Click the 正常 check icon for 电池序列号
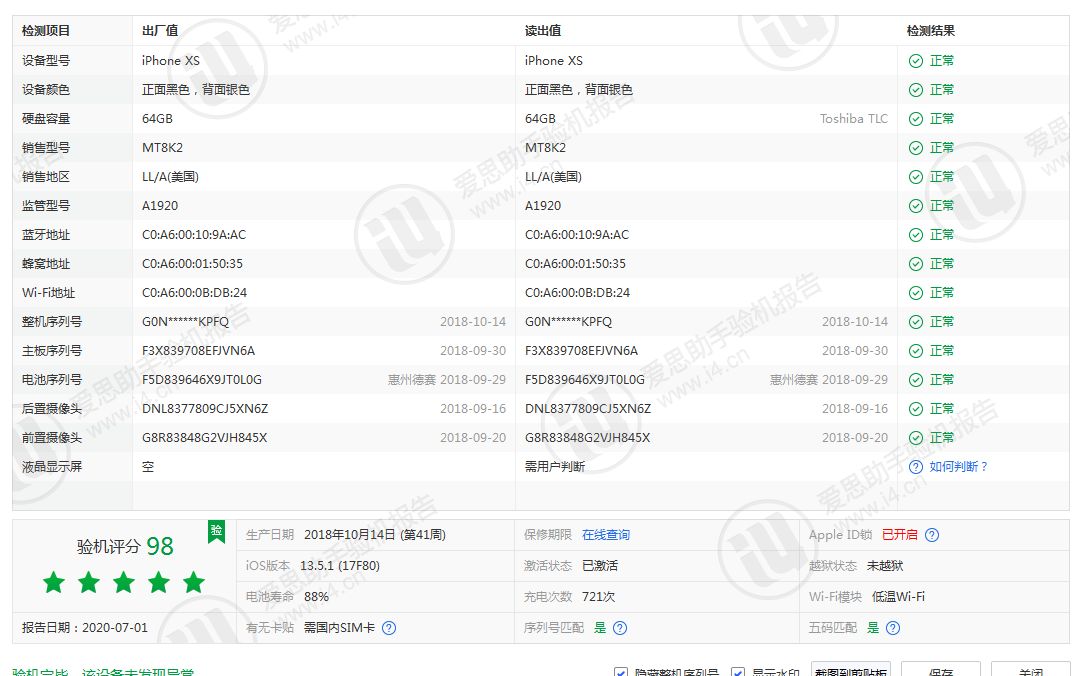1082x676 pixels. point(916,379)
